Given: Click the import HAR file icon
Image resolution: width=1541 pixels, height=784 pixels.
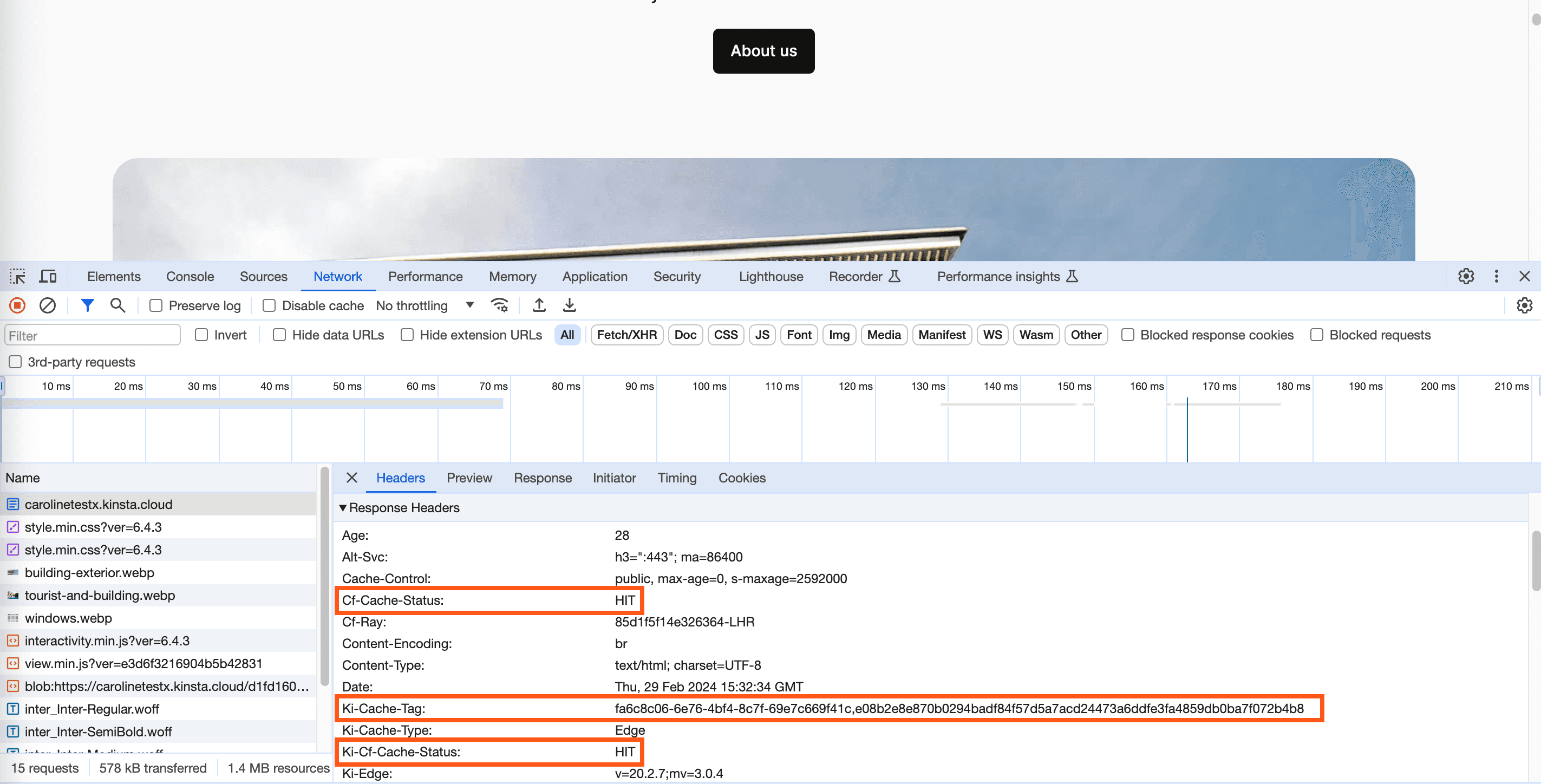Looking at the screenshot, I should (537, 306).
